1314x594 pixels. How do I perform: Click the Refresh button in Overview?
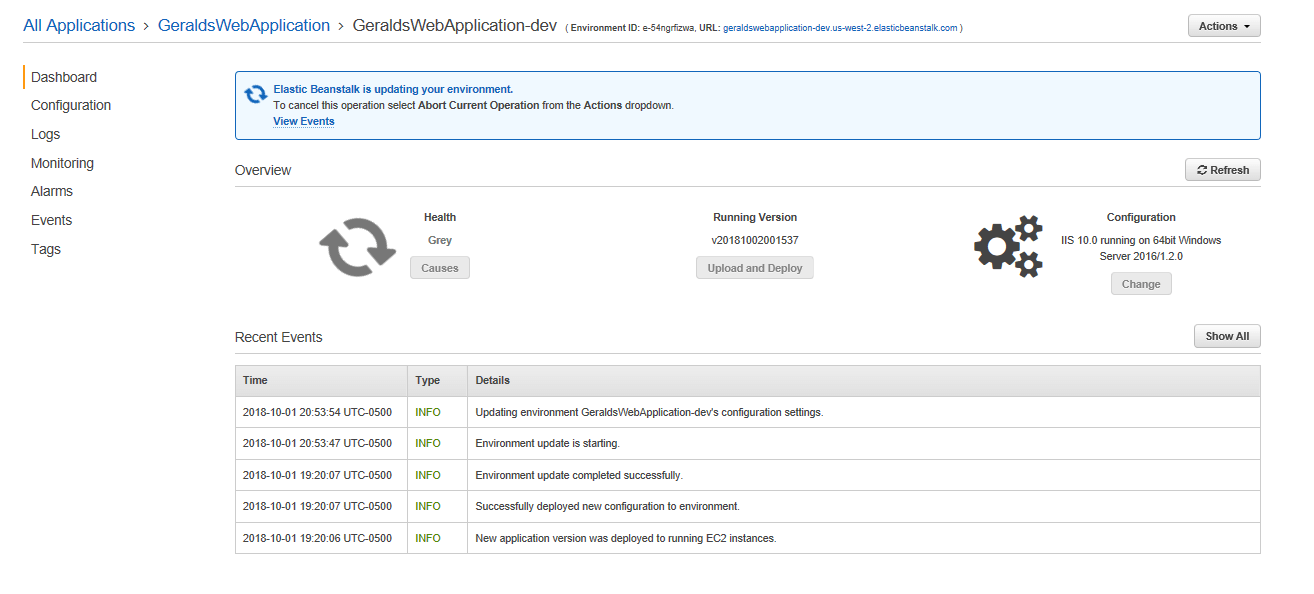(1223, 170)
